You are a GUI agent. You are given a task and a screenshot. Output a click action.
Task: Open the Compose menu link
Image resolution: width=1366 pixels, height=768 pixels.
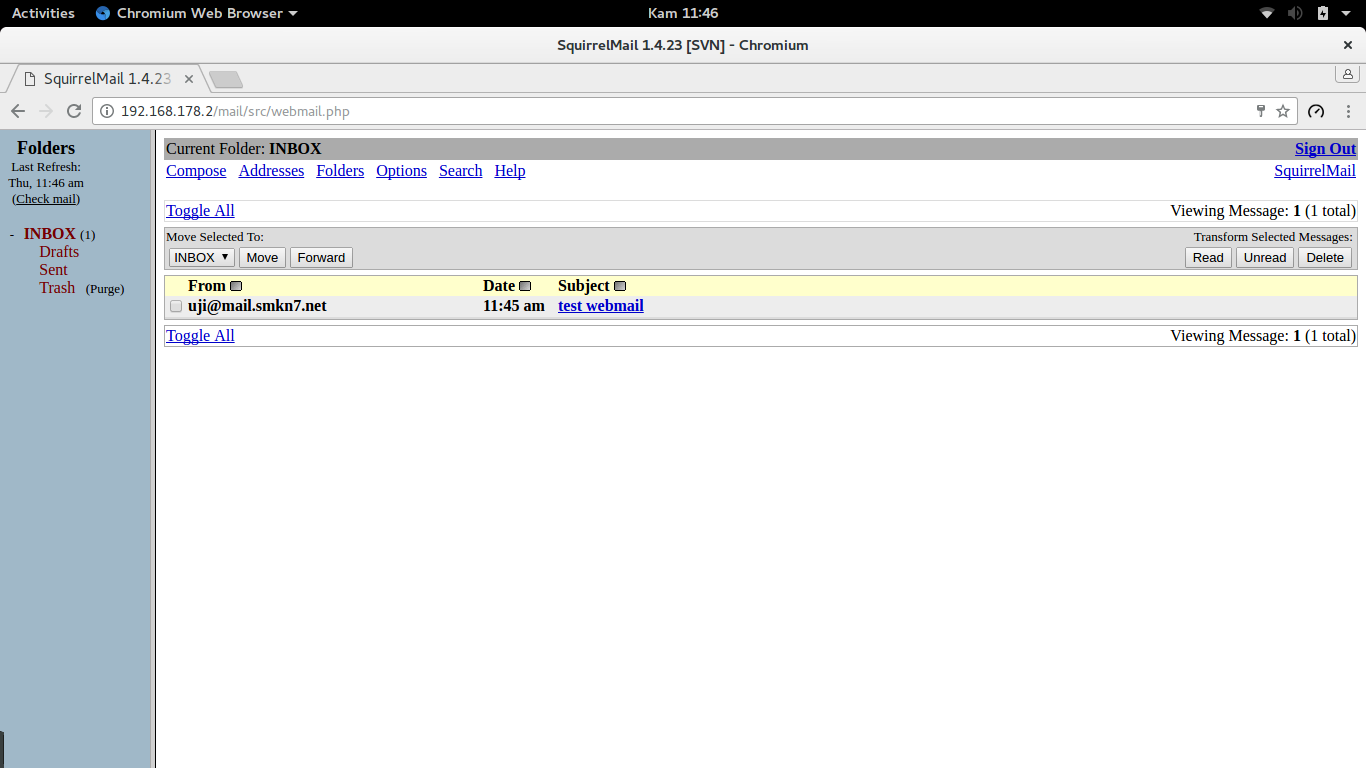196,171
